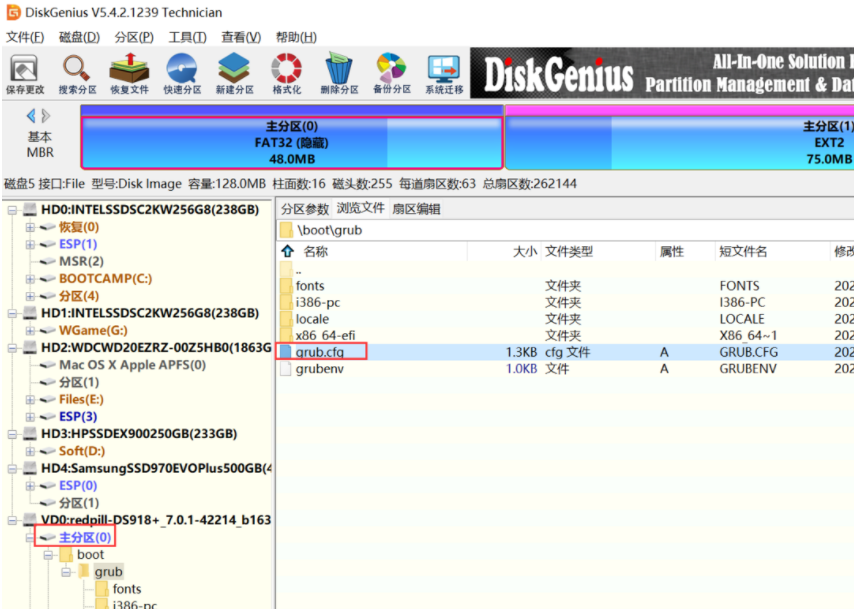Sort files by 短文件名 column header
854x609 pixels.
tap(743, 252)
